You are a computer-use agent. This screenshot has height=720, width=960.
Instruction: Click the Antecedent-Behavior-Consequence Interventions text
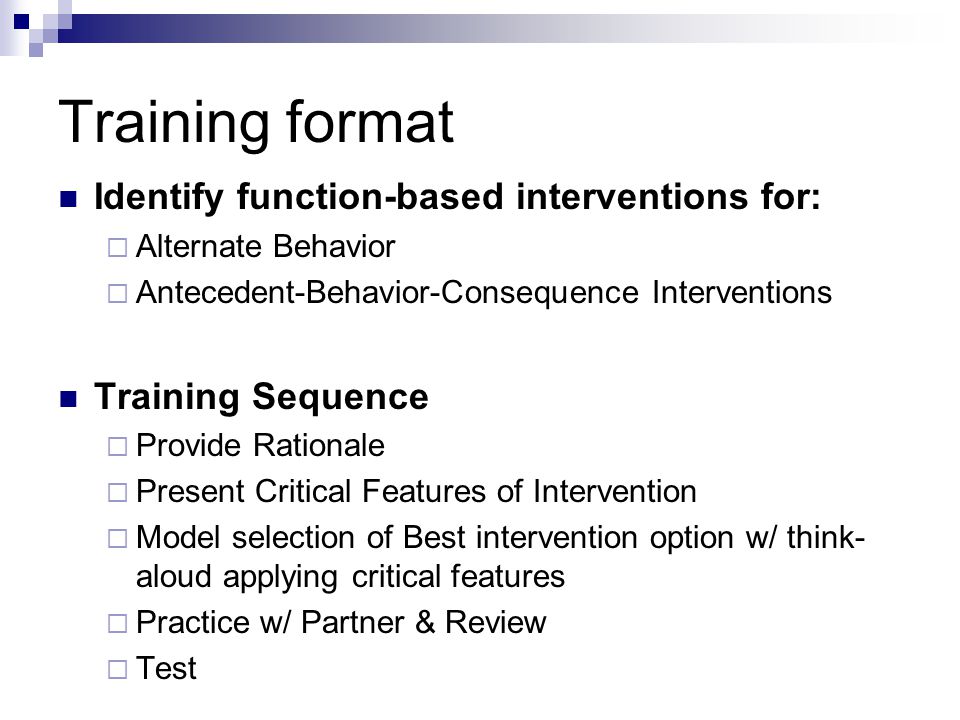point(484,293)
